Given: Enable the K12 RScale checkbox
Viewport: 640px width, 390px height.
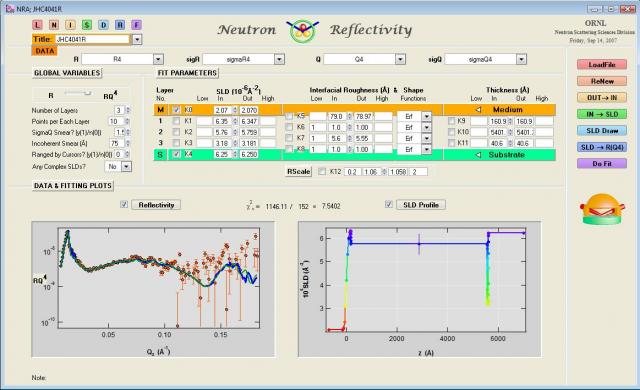Looking at the screenshot, I should (322, 171).
